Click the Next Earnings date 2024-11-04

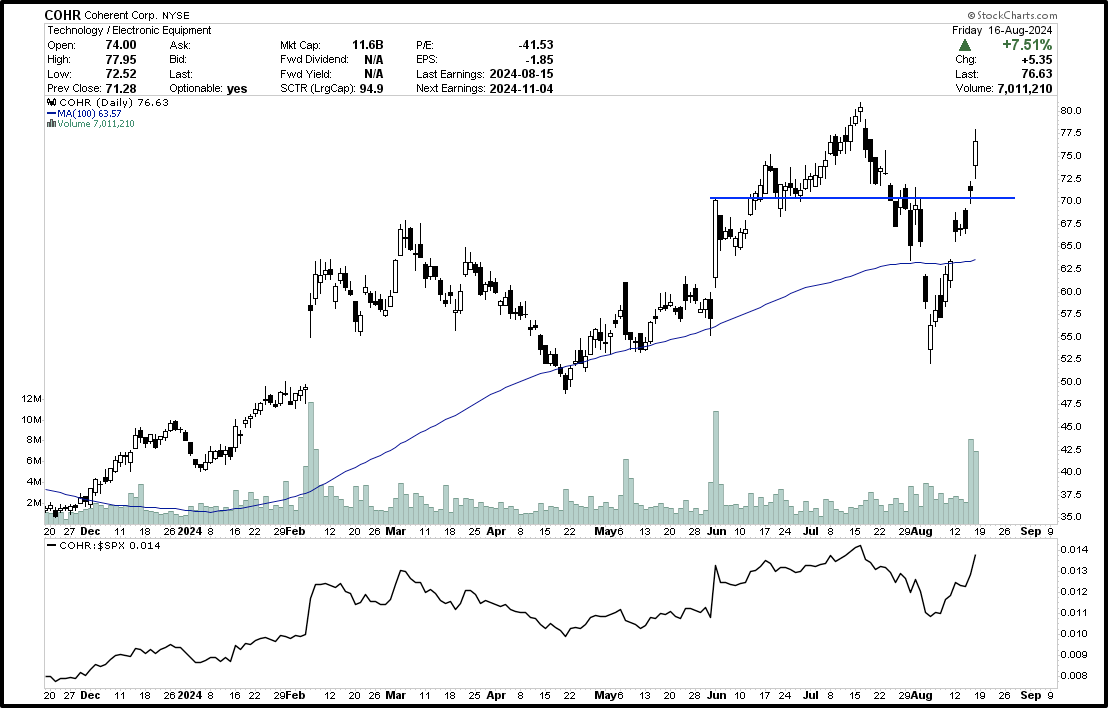[521, 89]
